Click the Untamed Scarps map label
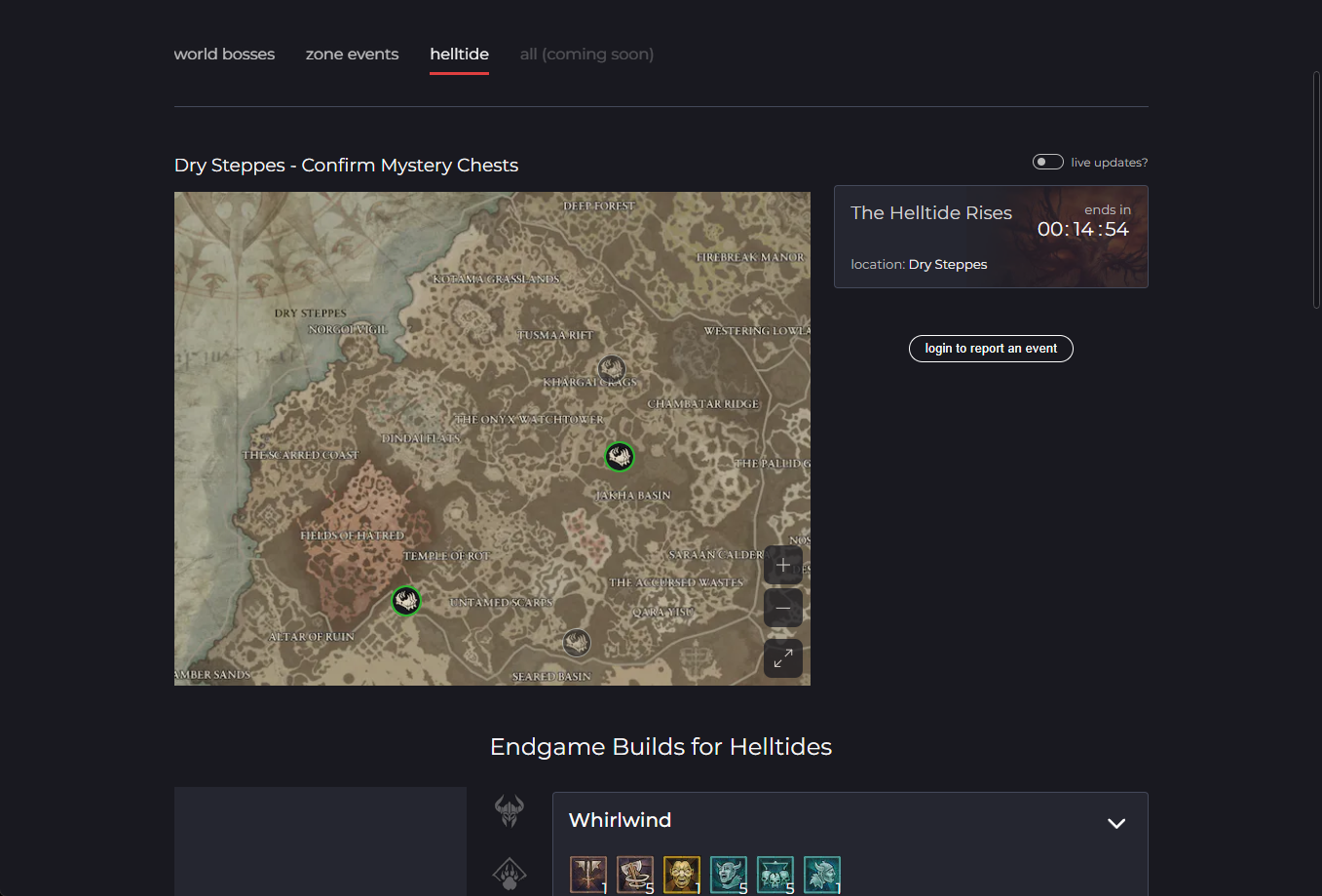Image resolution: width=1322 pixels, height=896 pixels. (x=501, y=603)
